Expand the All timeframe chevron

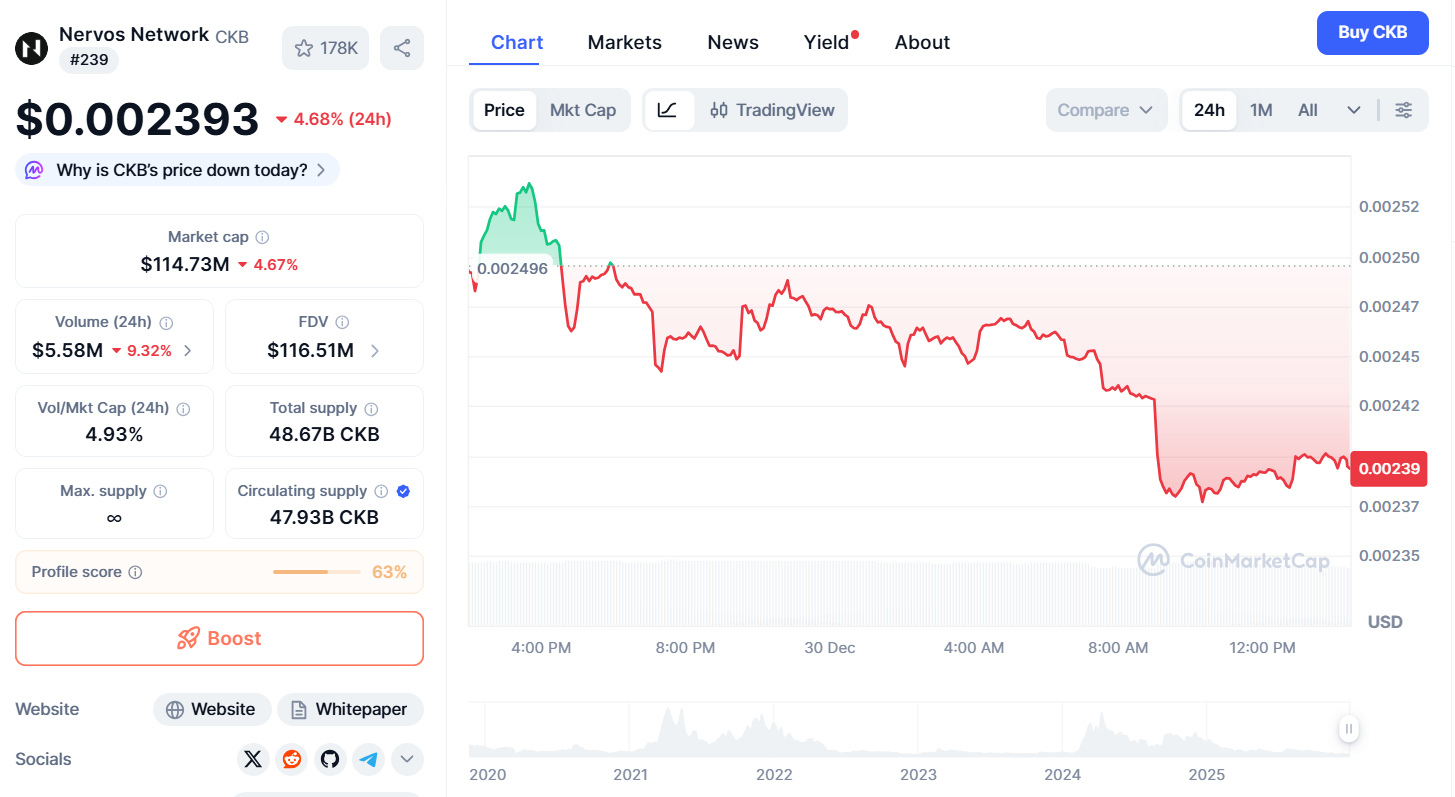click(1355, 110)
